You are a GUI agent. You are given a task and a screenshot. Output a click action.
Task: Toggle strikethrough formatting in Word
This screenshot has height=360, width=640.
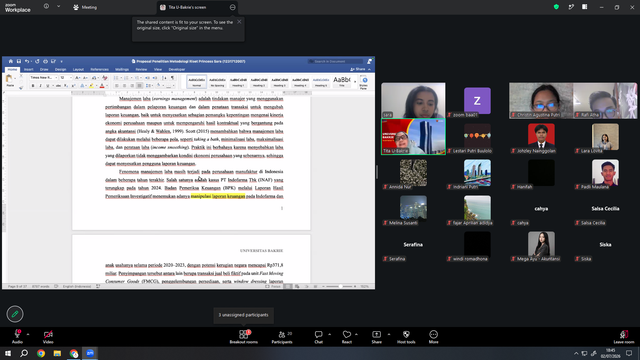[58, 86]
